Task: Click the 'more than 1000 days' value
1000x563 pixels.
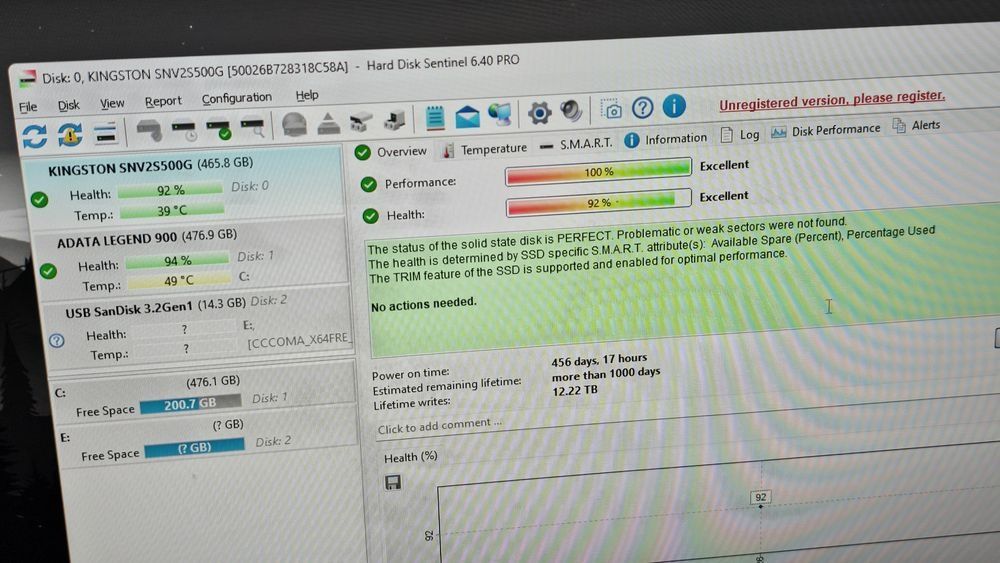Action: 606,375
